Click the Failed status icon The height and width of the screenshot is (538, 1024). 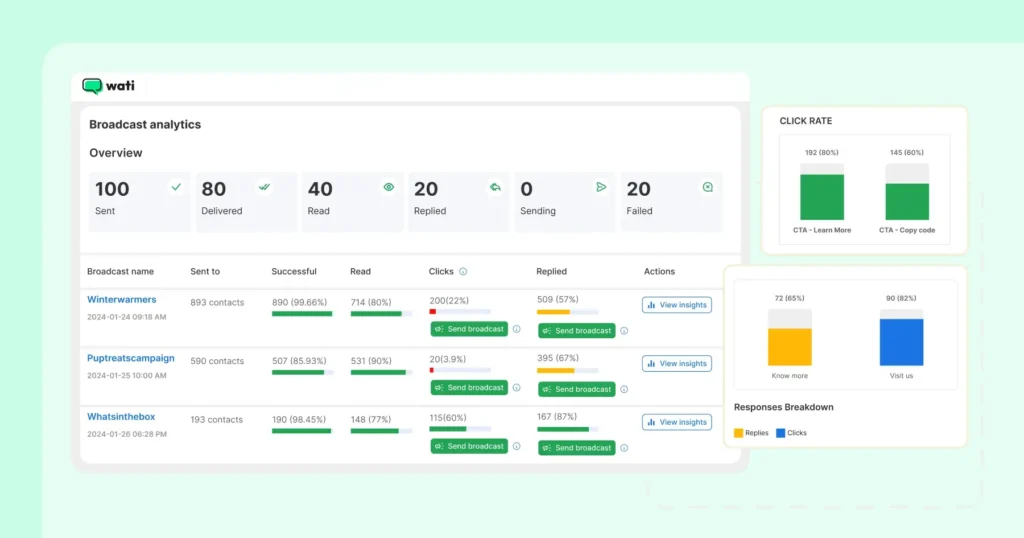tap(708, 186)
